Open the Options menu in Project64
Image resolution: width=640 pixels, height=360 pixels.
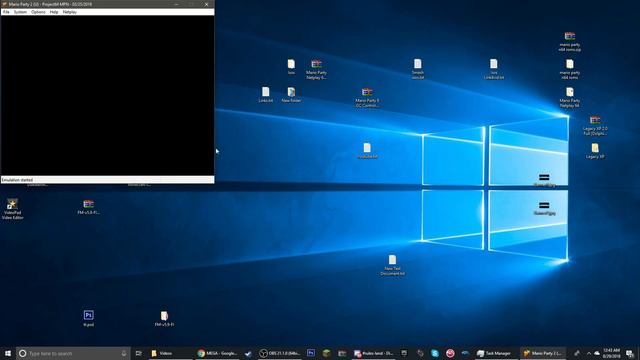coord(38,12)
